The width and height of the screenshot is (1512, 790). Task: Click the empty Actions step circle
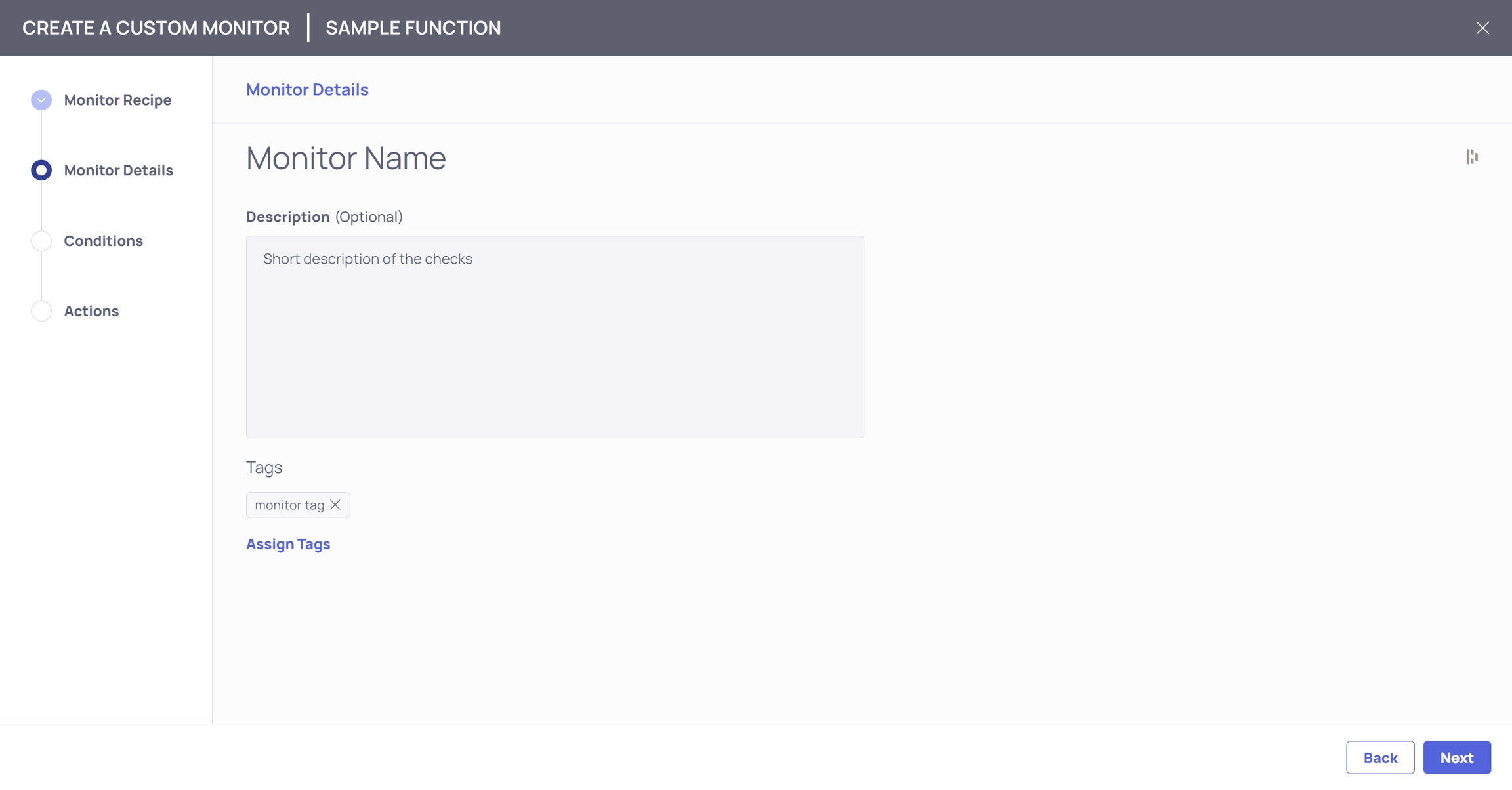click(x=41, y=311)
